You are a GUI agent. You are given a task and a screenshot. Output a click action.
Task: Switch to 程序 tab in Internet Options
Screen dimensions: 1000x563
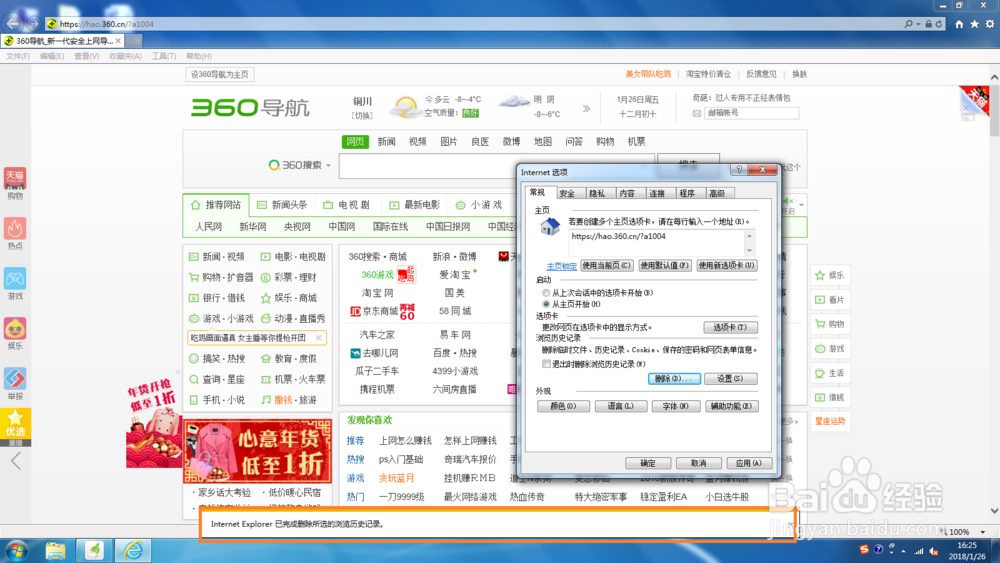687,193
